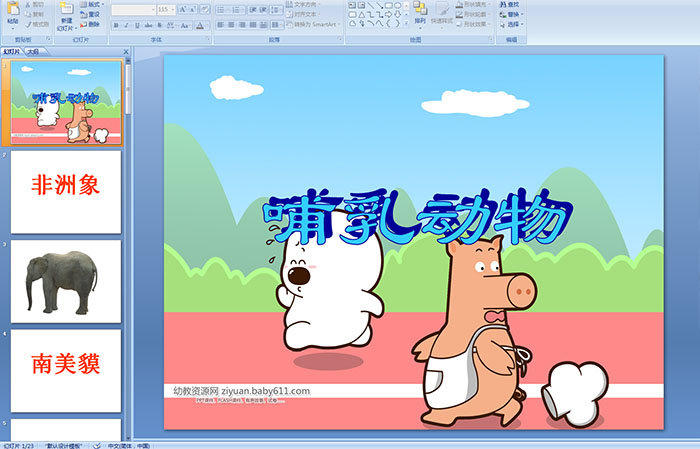Toggle Bold formatting
The image size is (700, 449).
click(115, 24)
